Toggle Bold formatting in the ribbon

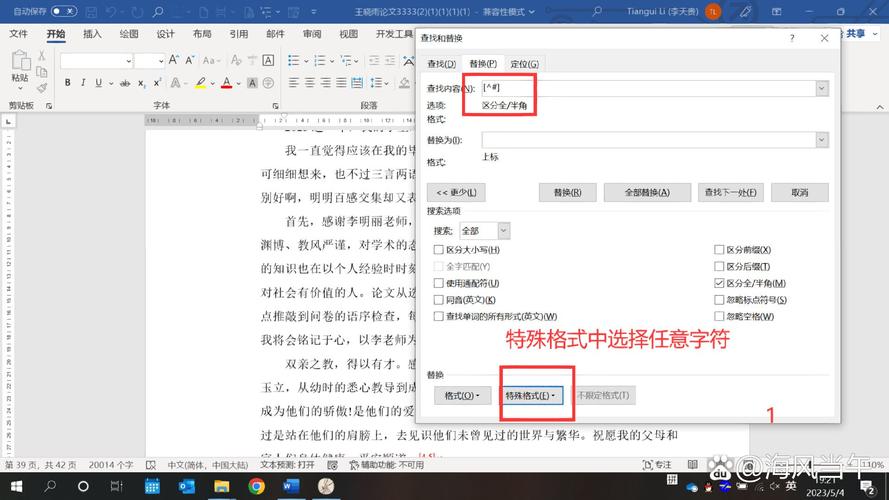click(67, 83)
